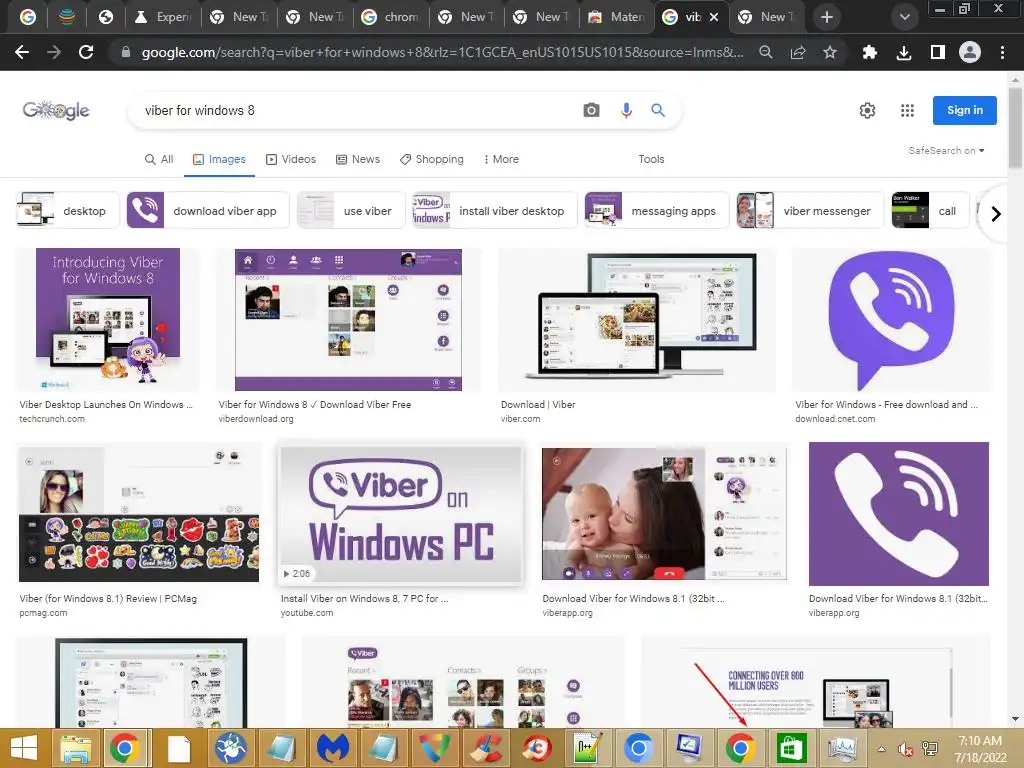Show next suggestion chips with arrow
This screenshot has width=1024, height=768.
995,214
